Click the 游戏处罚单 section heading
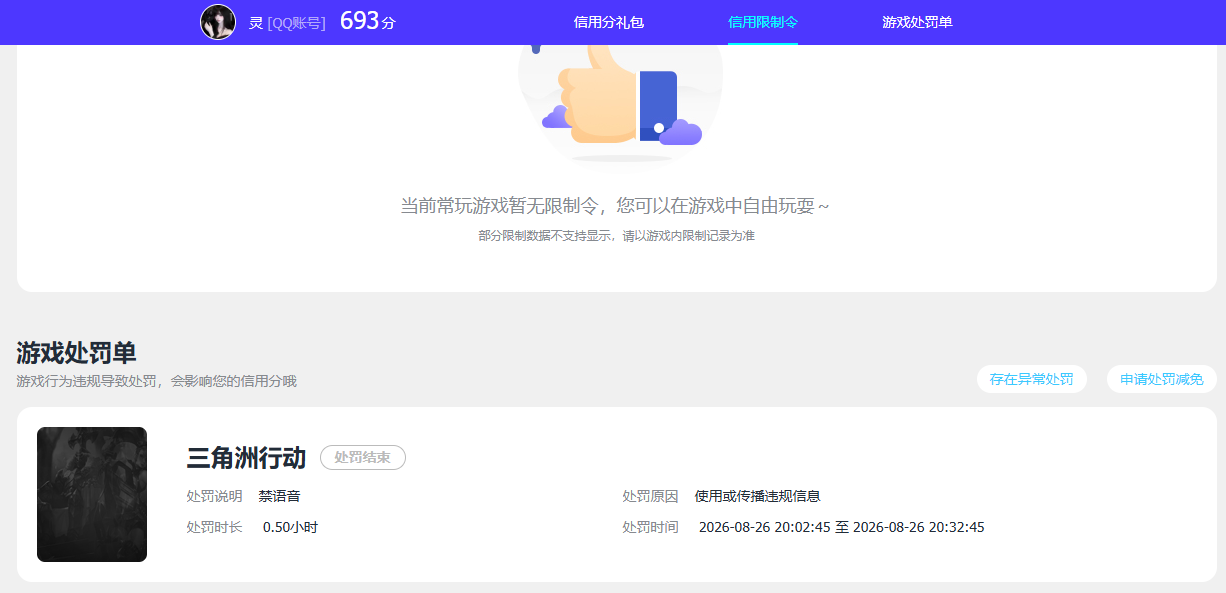The width and height of the screenshot is (1226, 593). (76, 353)
